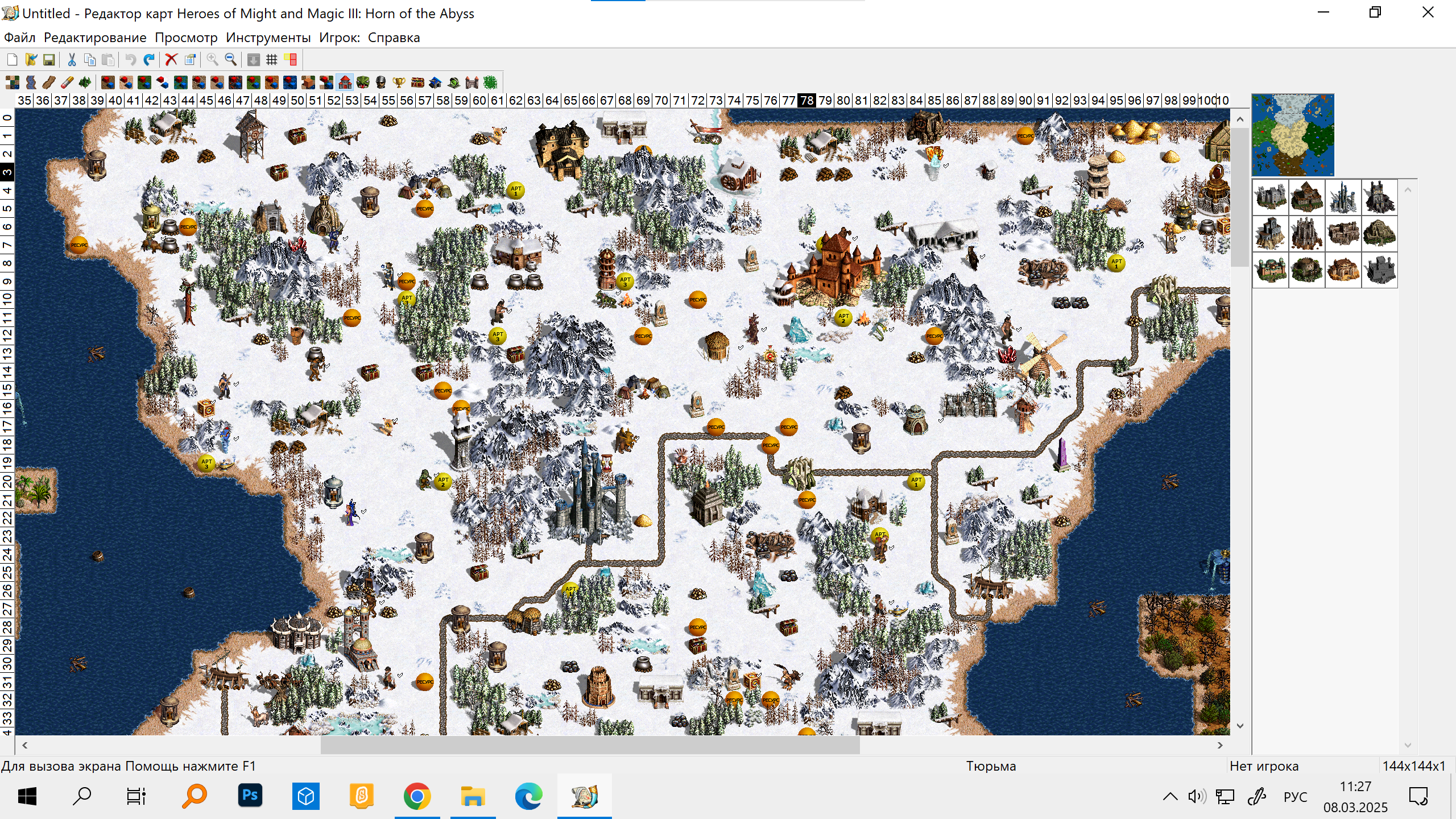Open the Просмотр menu

[x=186, y=38]
